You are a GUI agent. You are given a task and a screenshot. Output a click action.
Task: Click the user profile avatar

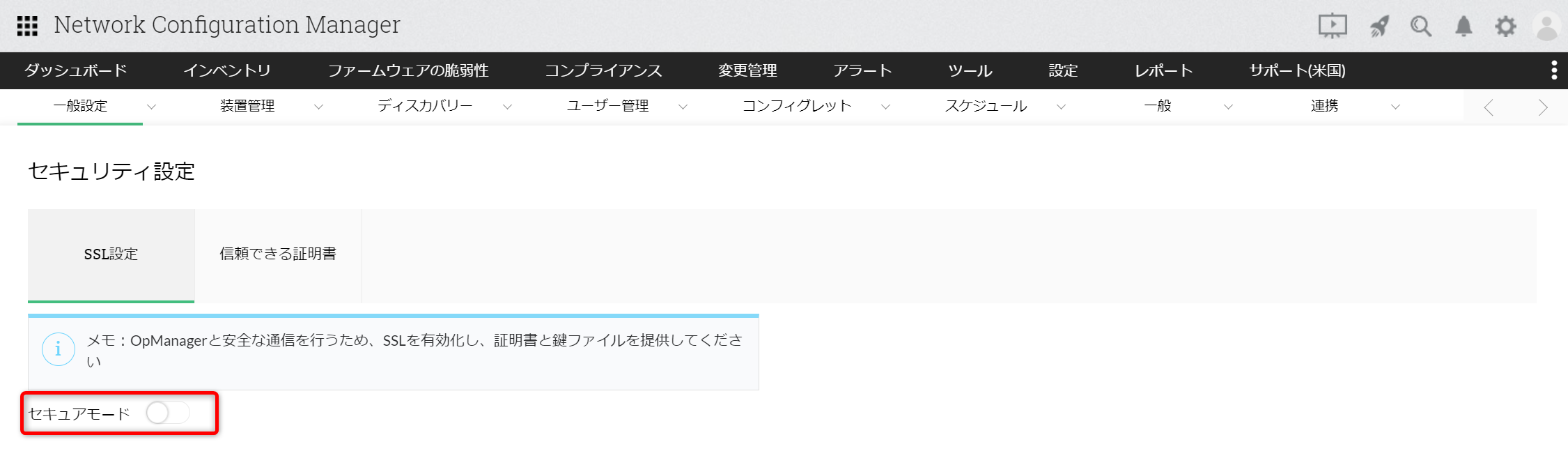point(1546,27)
